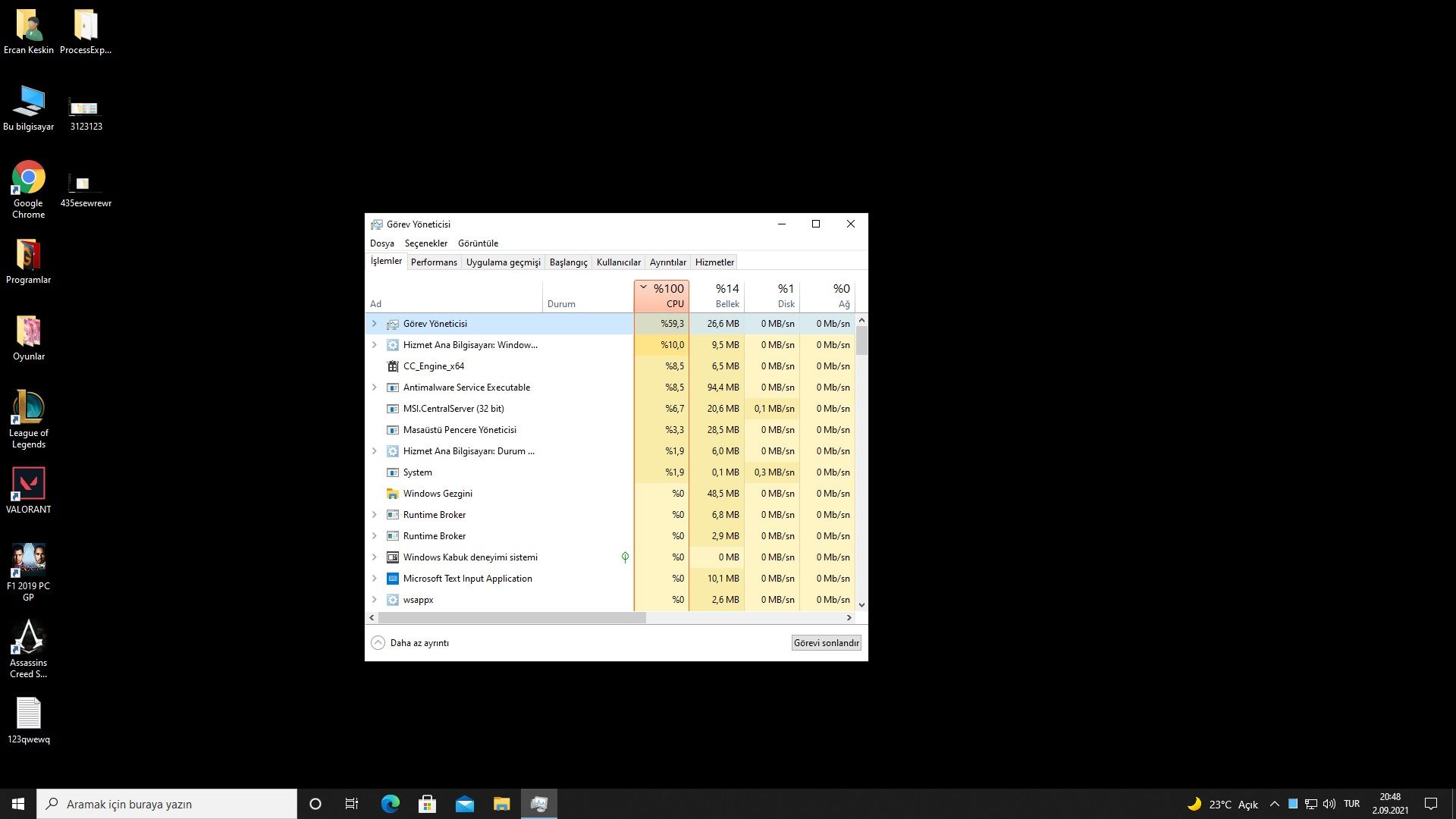Expand the Görev Yöneticisi process row

point(374,324)
